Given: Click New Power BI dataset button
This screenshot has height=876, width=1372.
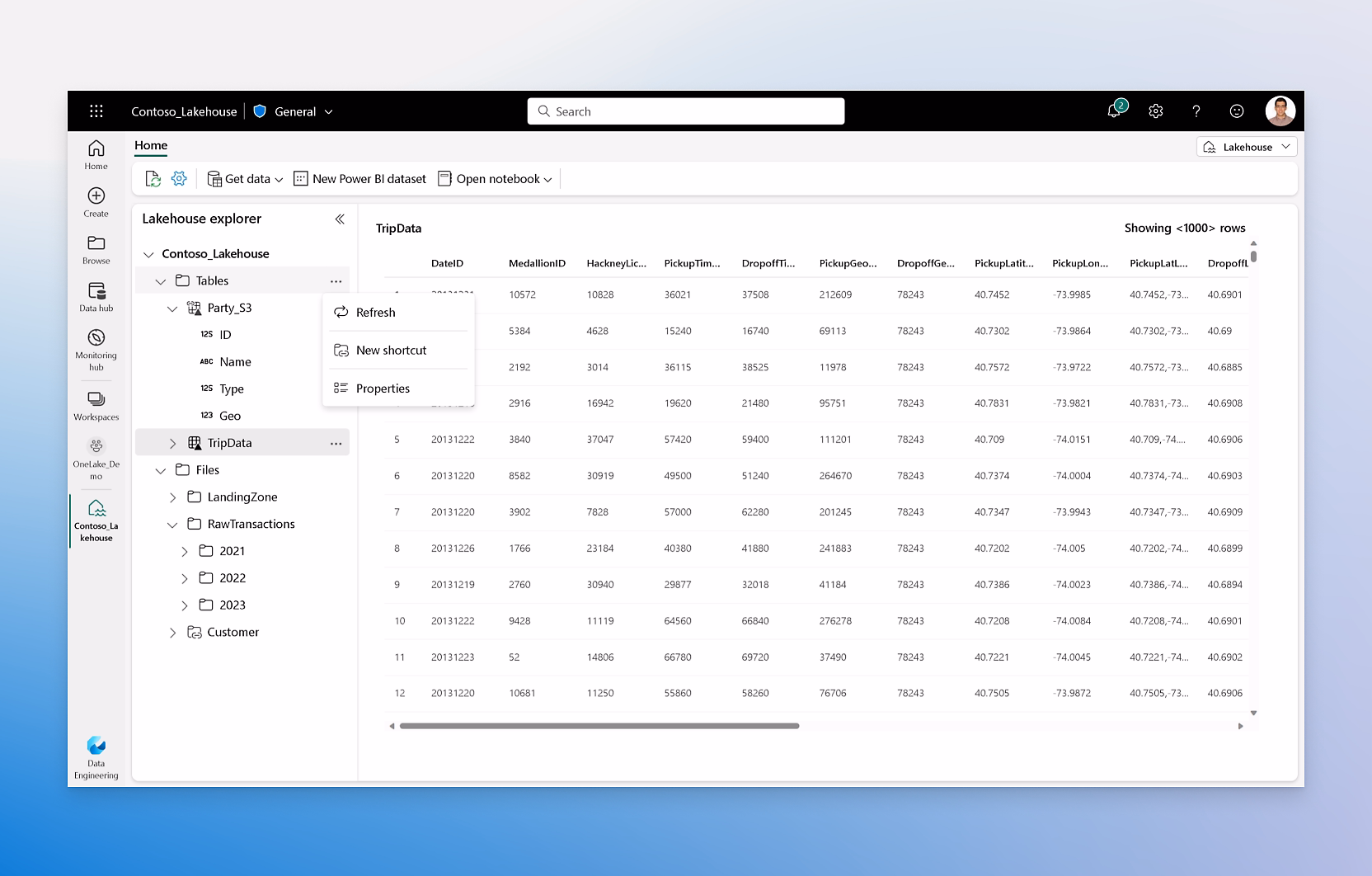Looking at the screenshot, I should (x=360, y=179).
